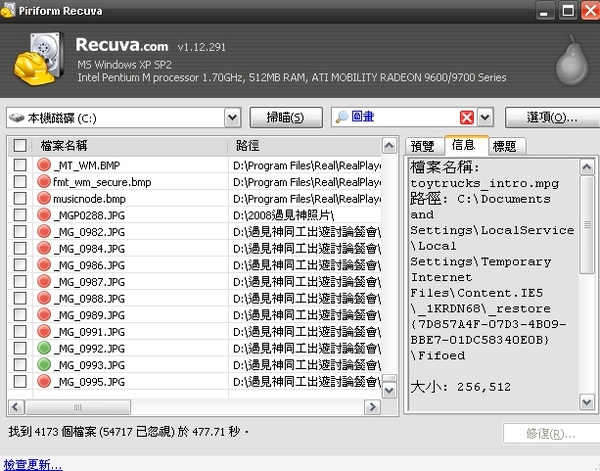Check the box for musicnode.bmp
The height and width of the screenshot is (471, 600).
20,198
